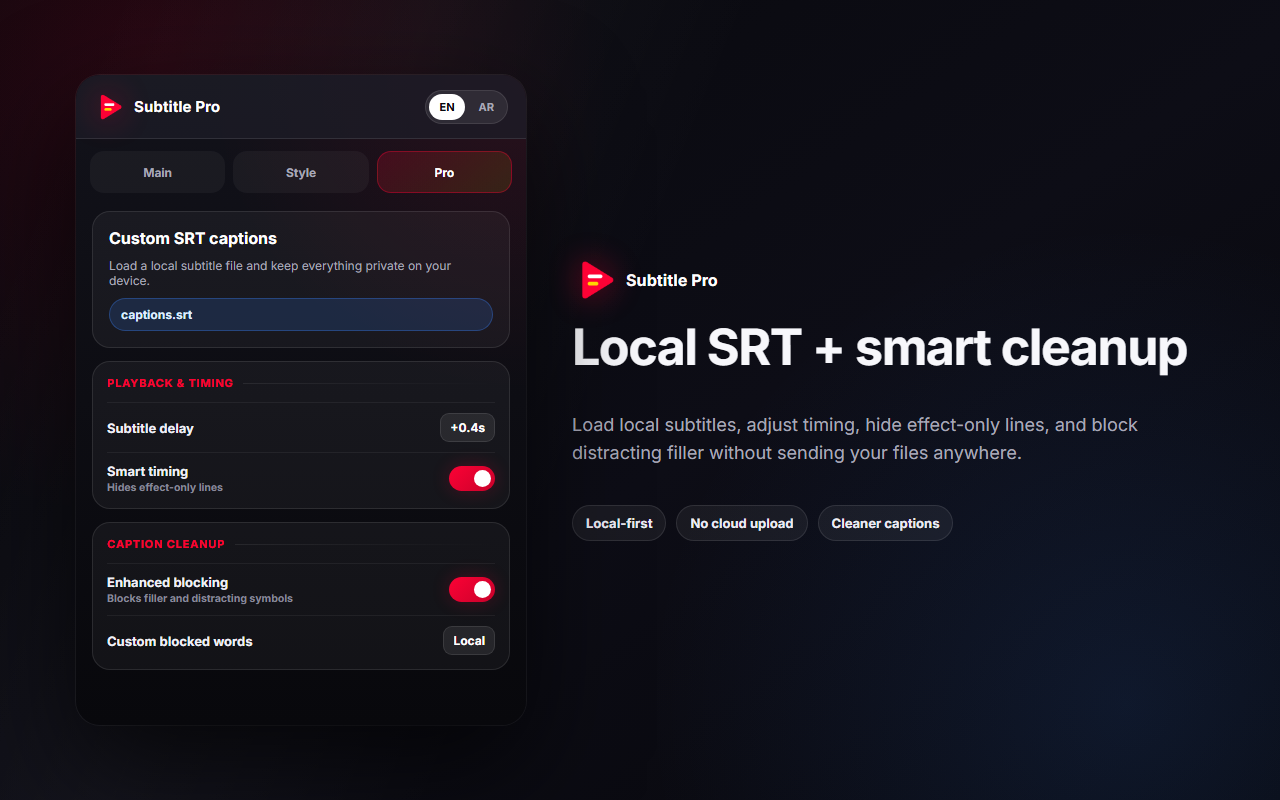Switch language to EN
This screenshot has width=1280, height=800.
(447, 107)
